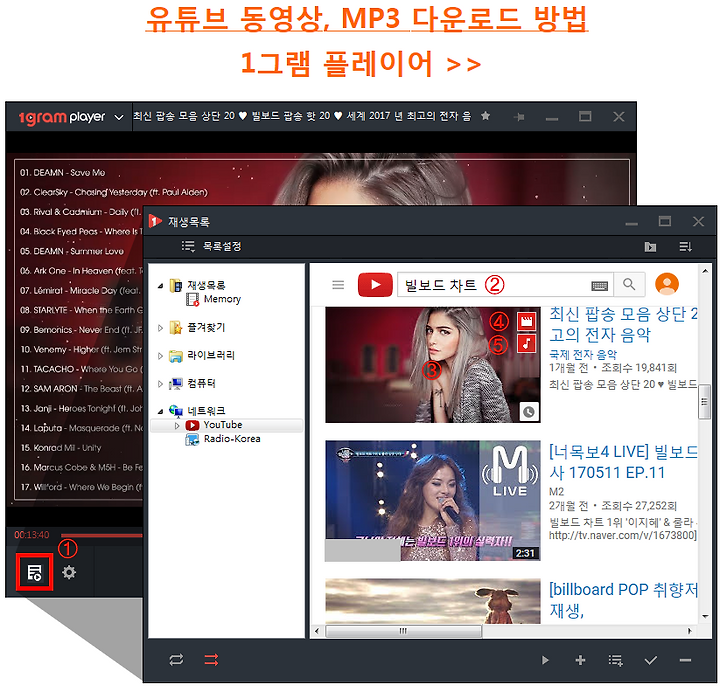
Task: Click the plus add item button
Action: tap(580, 660)
